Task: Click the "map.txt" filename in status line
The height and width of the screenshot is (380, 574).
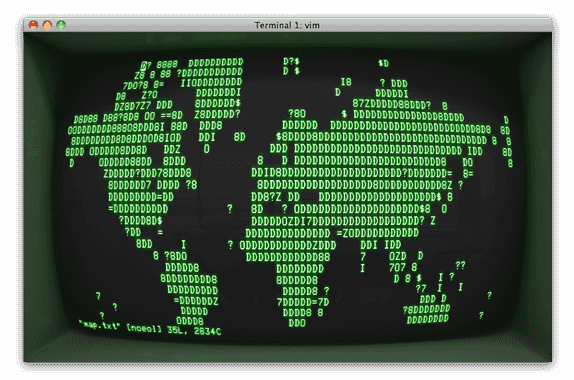Action: (x=99, y=325)
